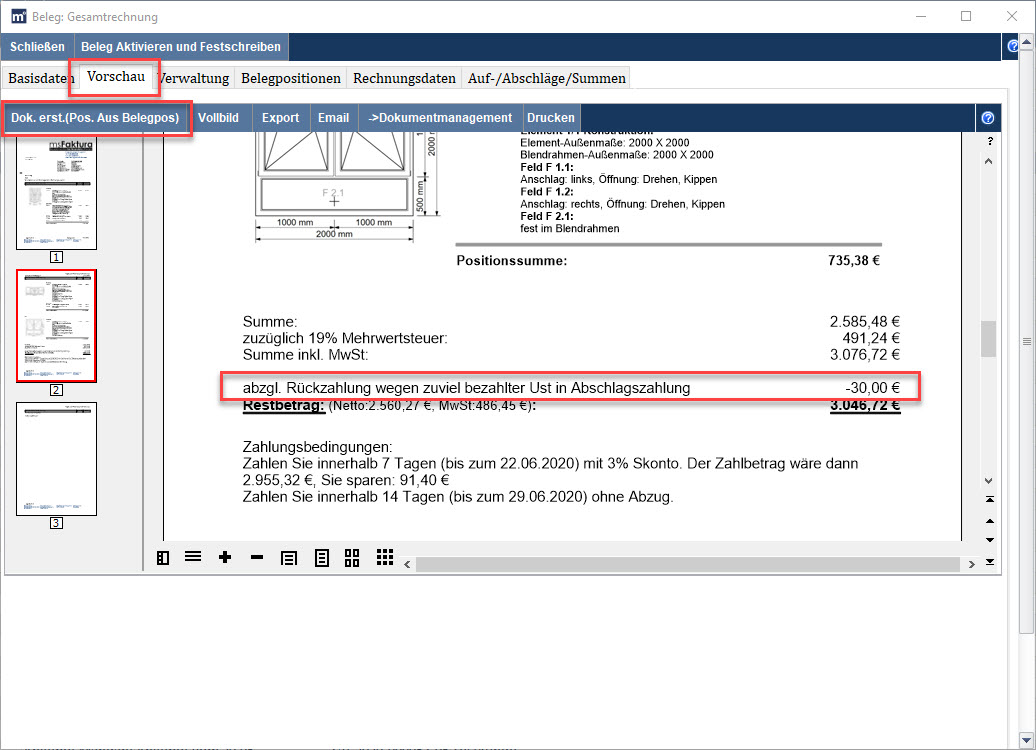Click the abzgl. Rückzahlung line text

[x=466, y=388]
